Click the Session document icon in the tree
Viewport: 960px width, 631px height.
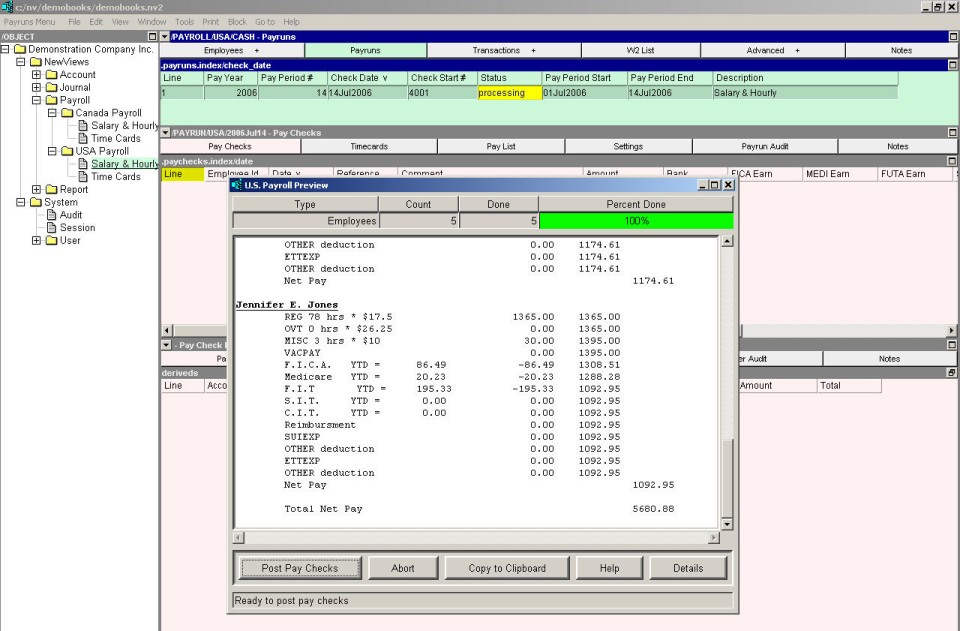click(51, 228)
